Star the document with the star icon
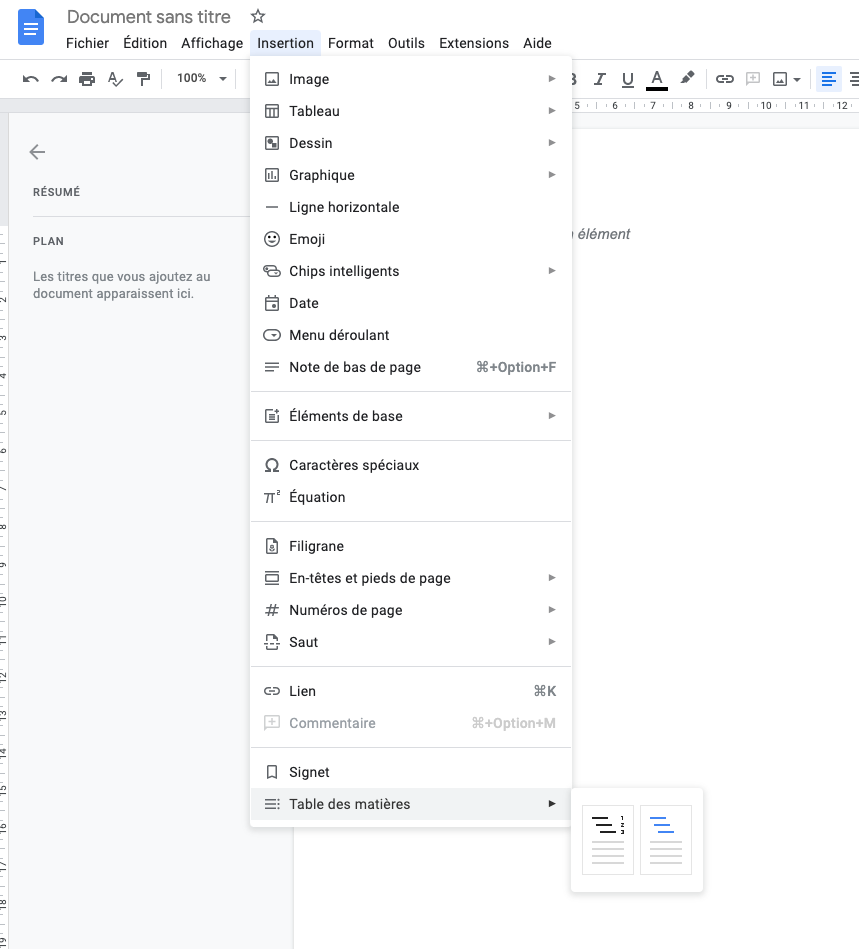 click(258, 16)
